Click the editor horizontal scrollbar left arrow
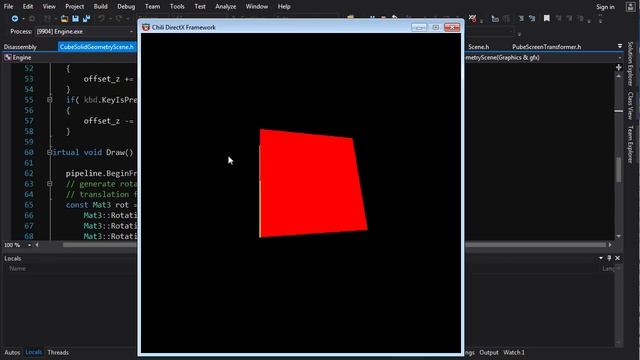This screenshot has height=360, width=640. tap(37, 245)
